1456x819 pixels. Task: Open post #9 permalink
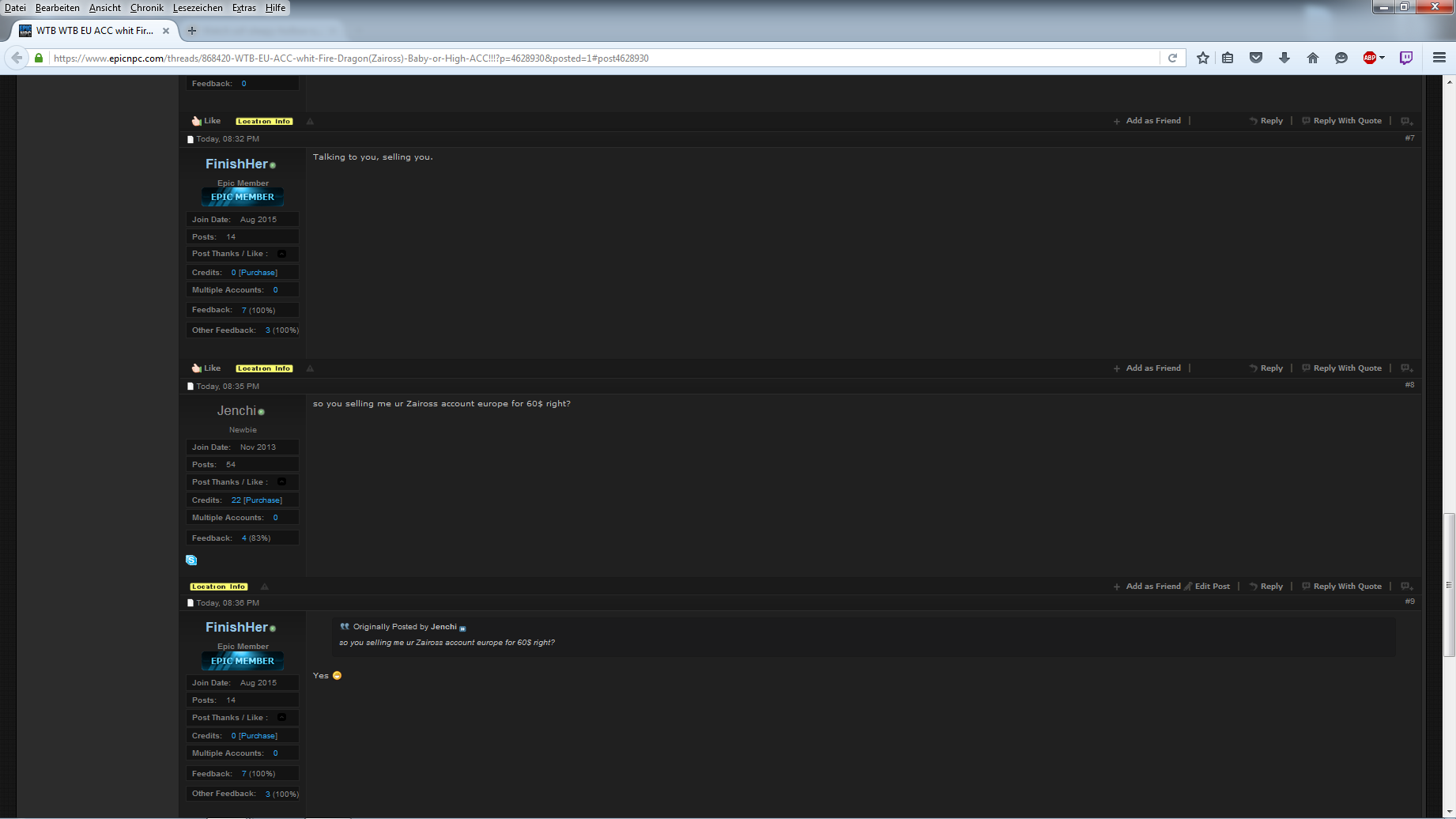click(1409, 602)
